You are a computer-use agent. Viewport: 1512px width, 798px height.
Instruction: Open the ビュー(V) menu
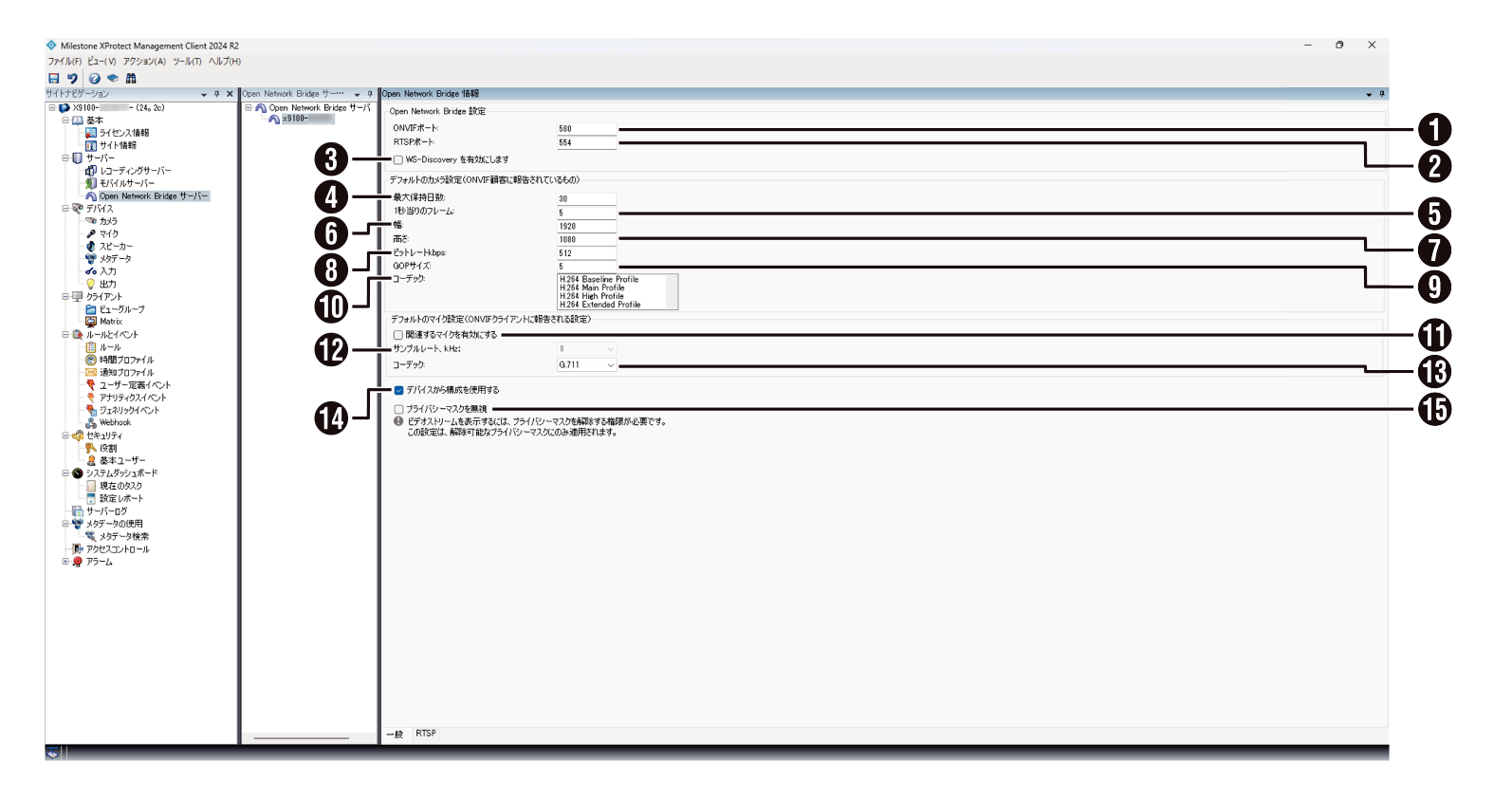tap(101, 62)
